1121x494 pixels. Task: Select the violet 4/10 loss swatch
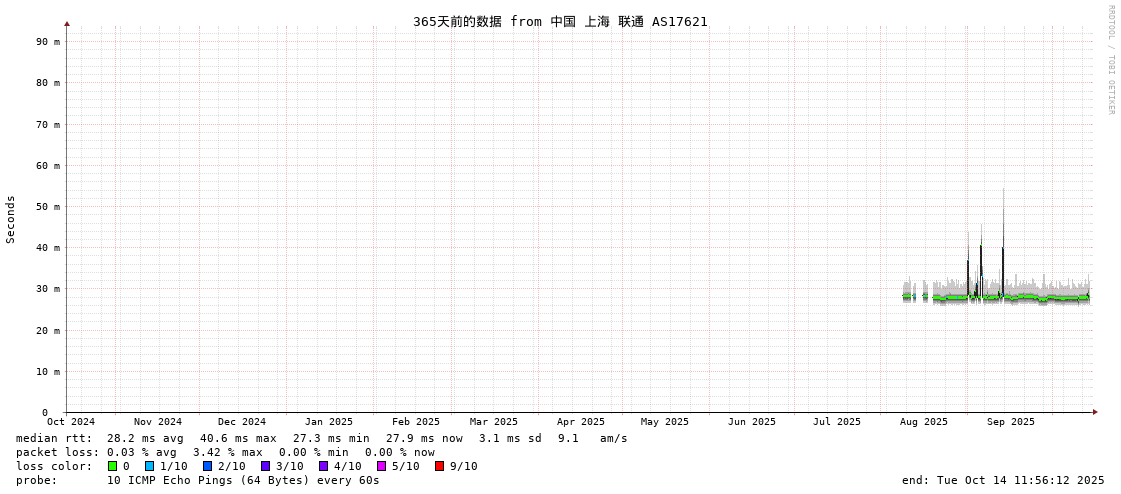click(324, 466)
